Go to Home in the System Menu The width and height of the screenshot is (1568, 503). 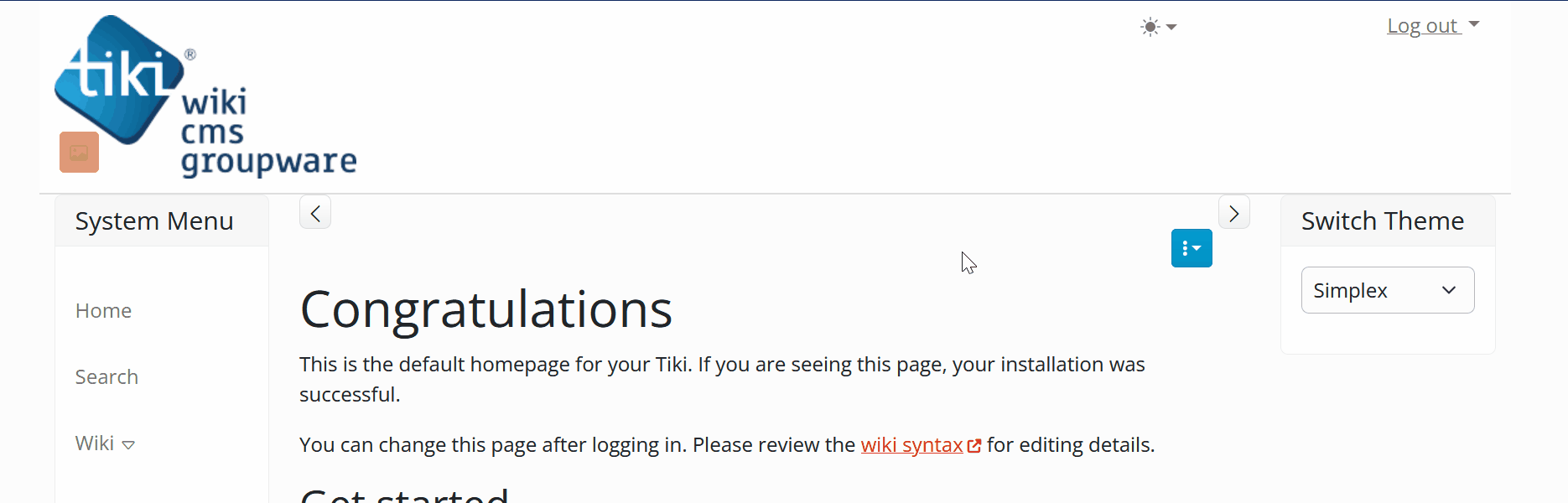pos(103,311)
